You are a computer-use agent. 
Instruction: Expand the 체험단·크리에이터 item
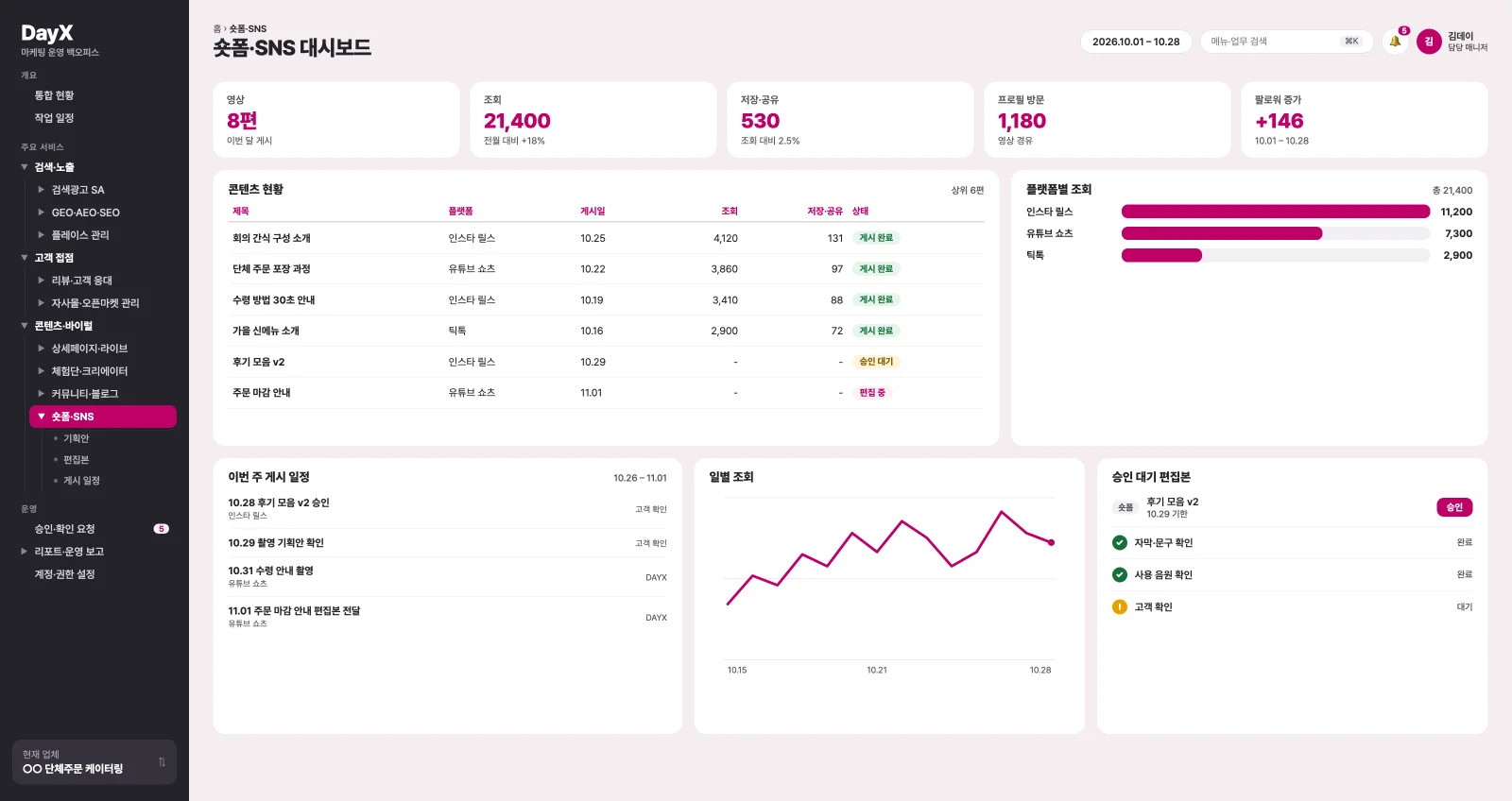(x=41, y=371)
